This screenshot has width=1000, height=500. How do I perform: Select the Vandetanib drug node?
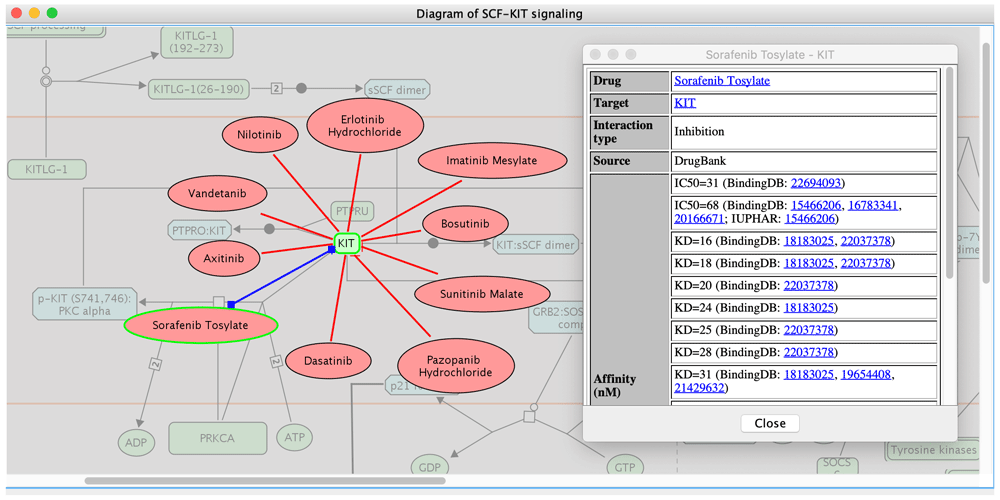click(217, 193)
